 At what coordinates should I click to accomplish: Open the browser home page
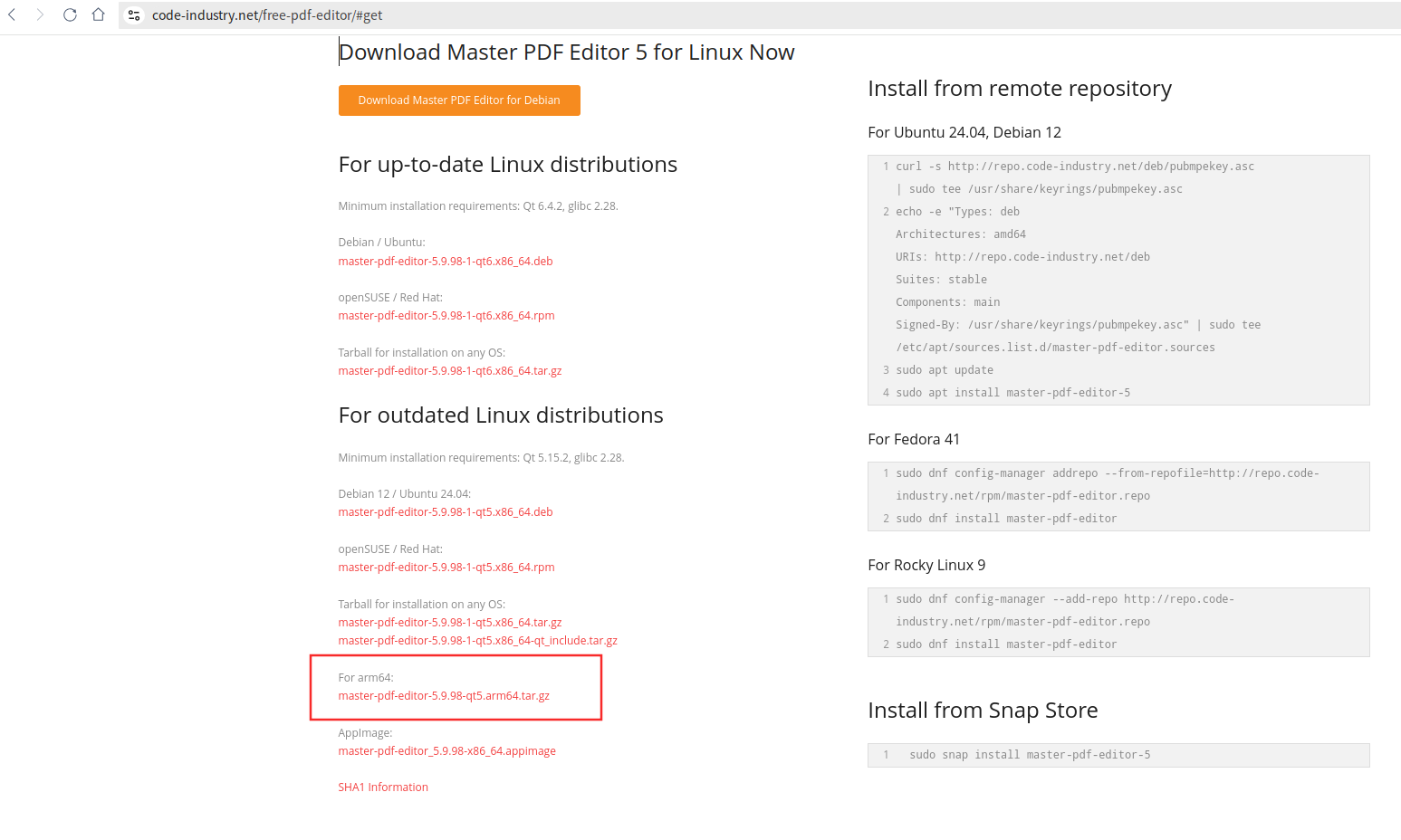pyautogui.click(x=99, y=14)
